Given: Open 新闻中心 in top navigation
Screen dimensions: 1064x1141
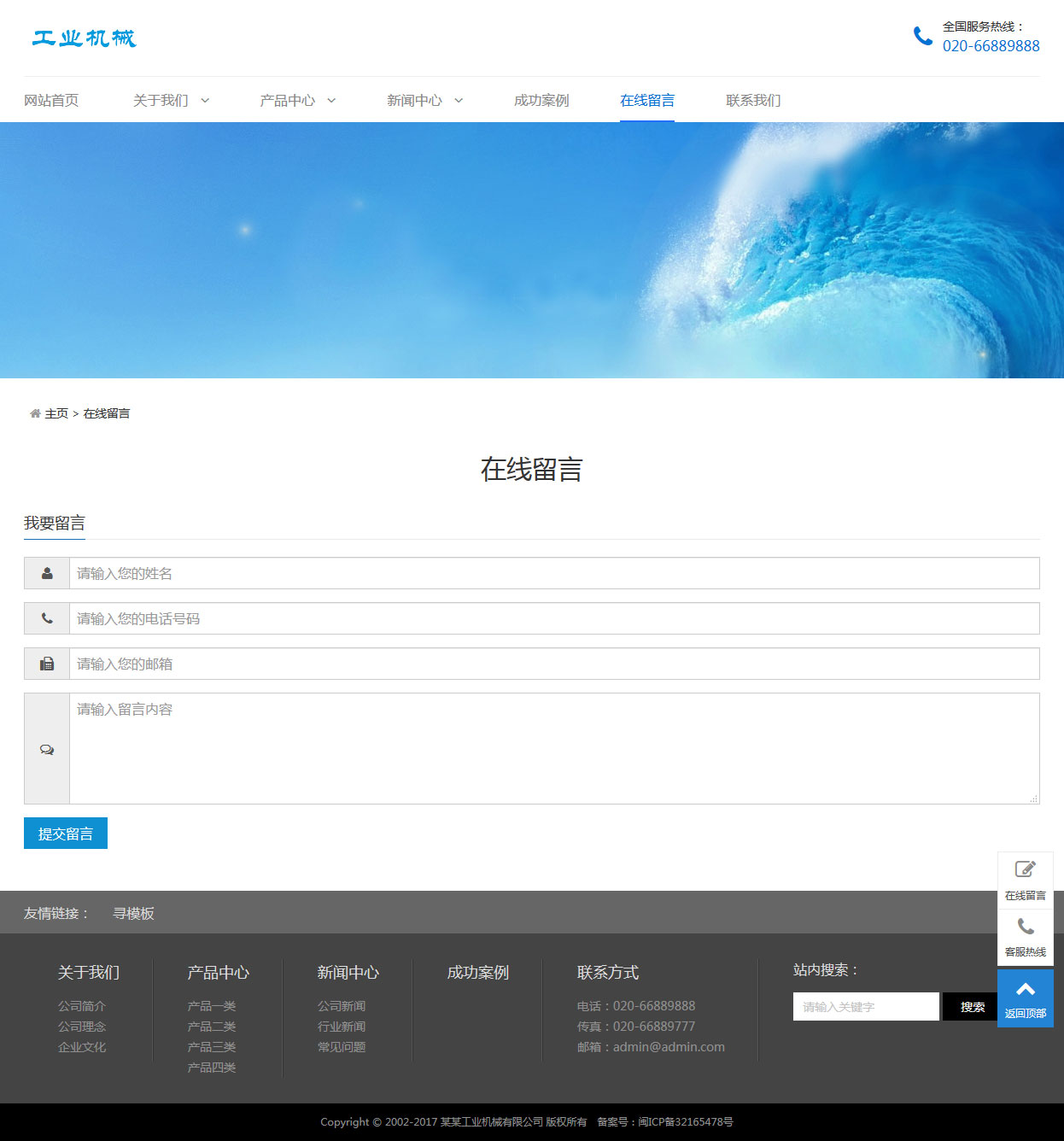Looking at the screenshot, I should tap(415, 101).
